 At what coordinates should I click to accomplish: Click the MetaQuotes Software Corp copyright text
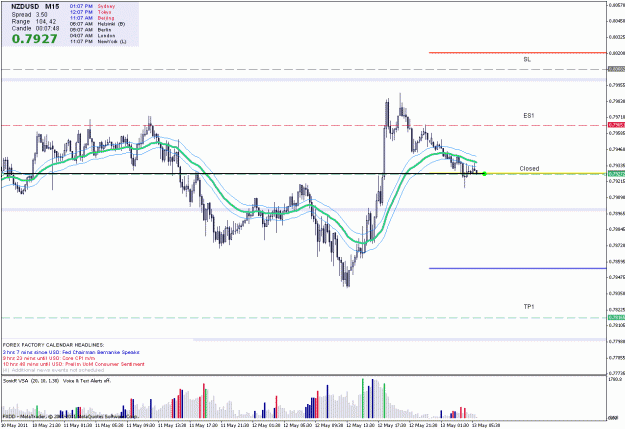[71, 417]
